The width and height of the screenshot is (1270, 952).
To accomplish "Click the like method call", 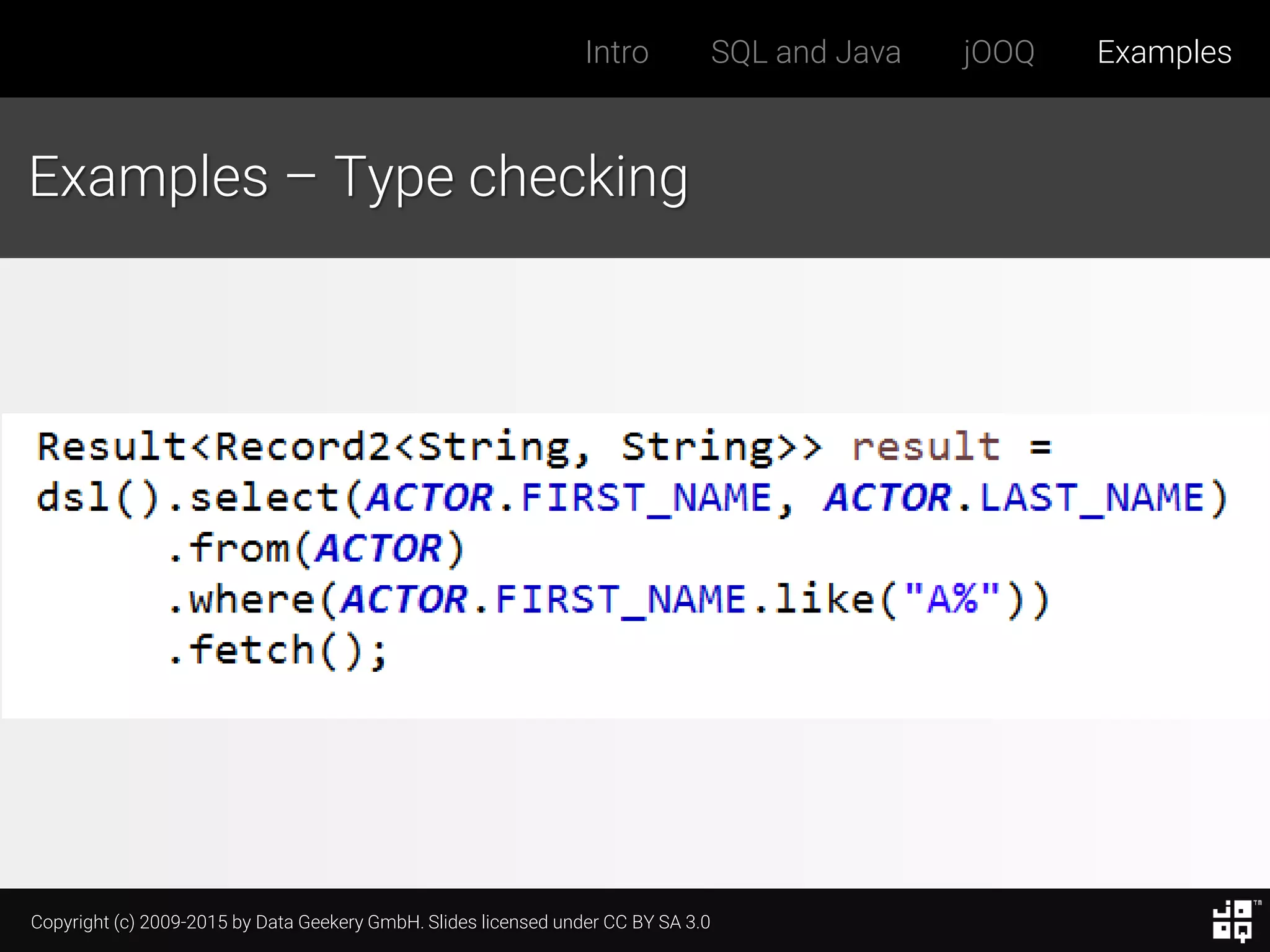I will tap(824, 599).
